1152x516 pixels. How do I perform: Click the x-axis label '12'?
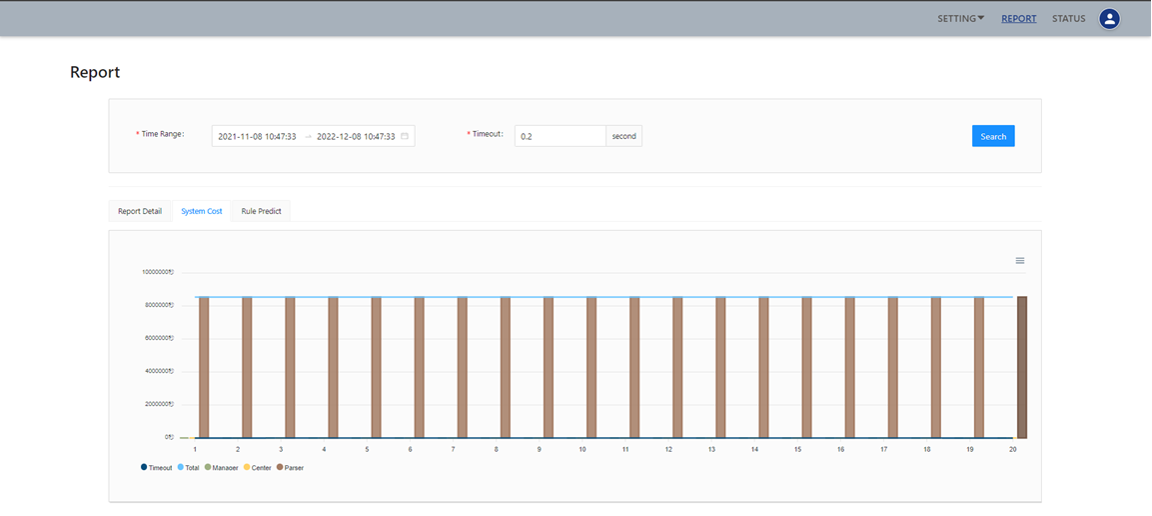669,448
